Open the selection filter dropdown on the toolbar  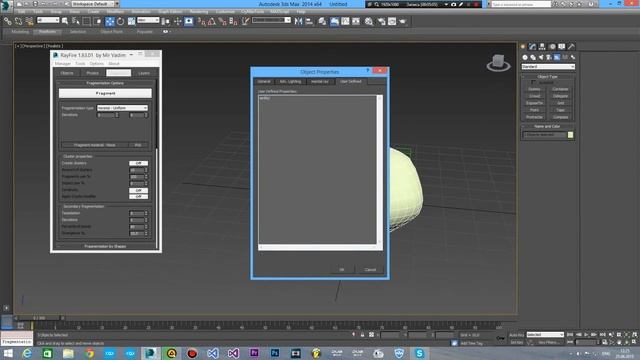tap(48, 20)
